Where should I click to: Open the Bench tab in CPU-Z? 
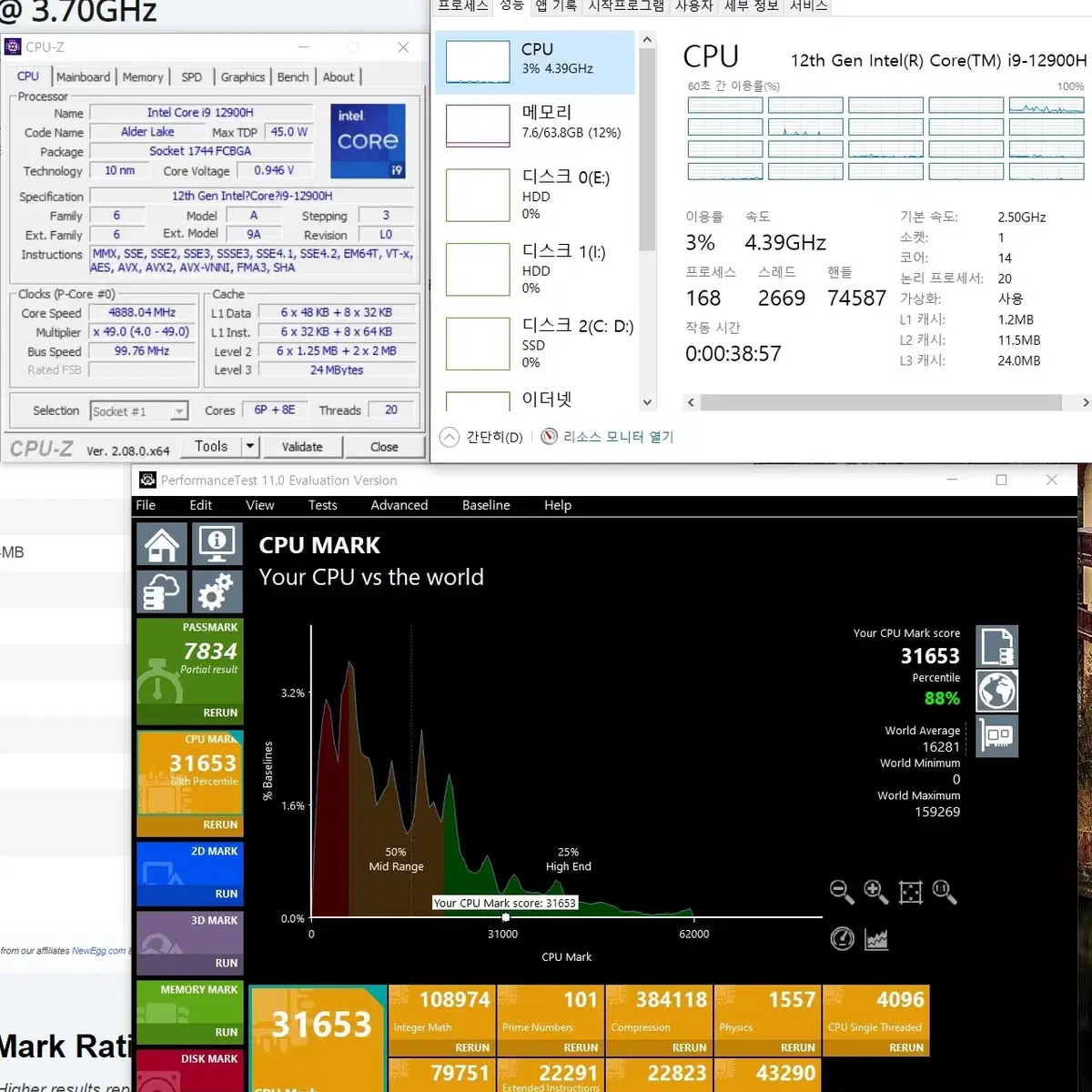point(293,77)
